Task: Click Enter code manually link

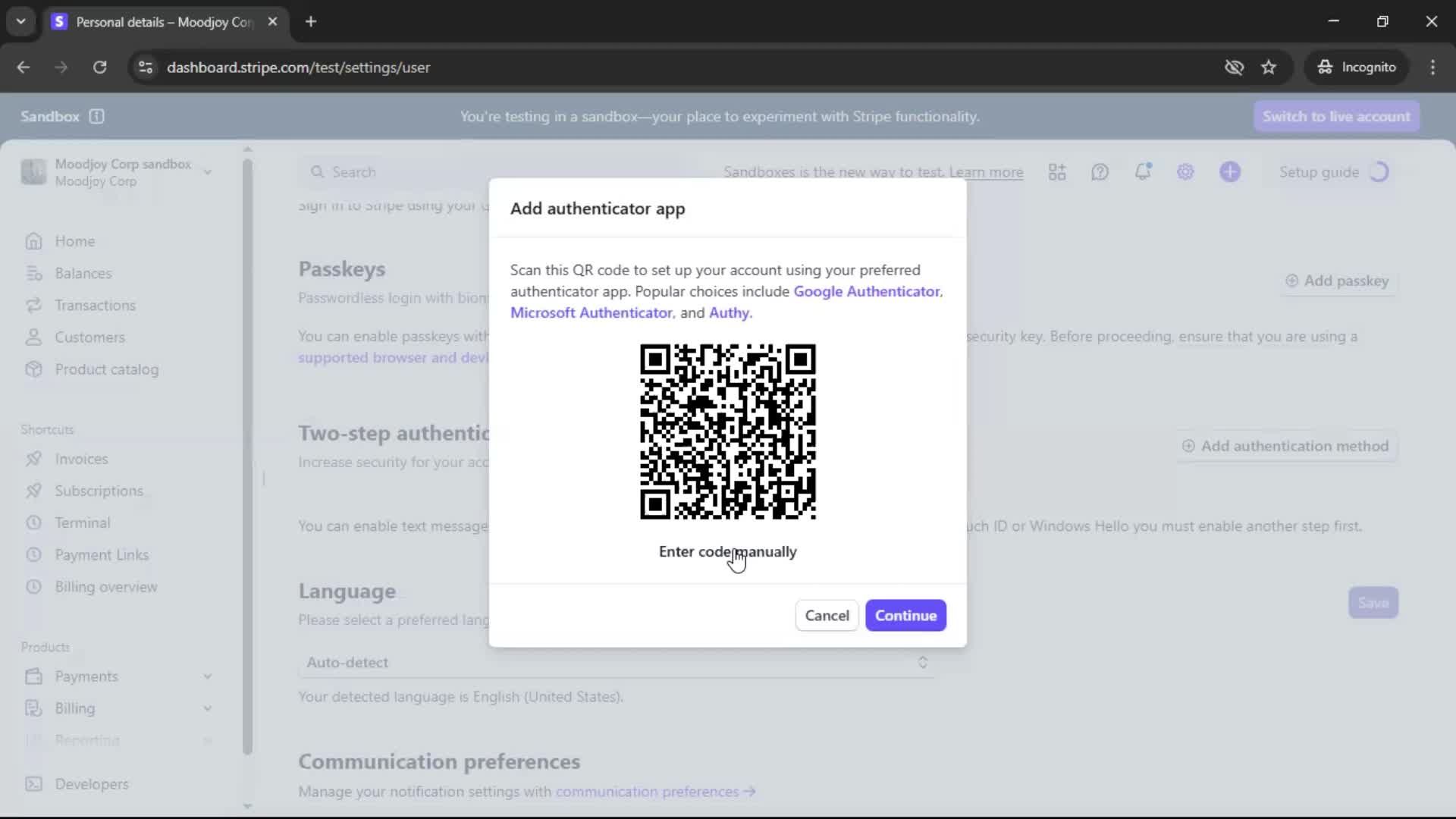Action: pos(727,552)
